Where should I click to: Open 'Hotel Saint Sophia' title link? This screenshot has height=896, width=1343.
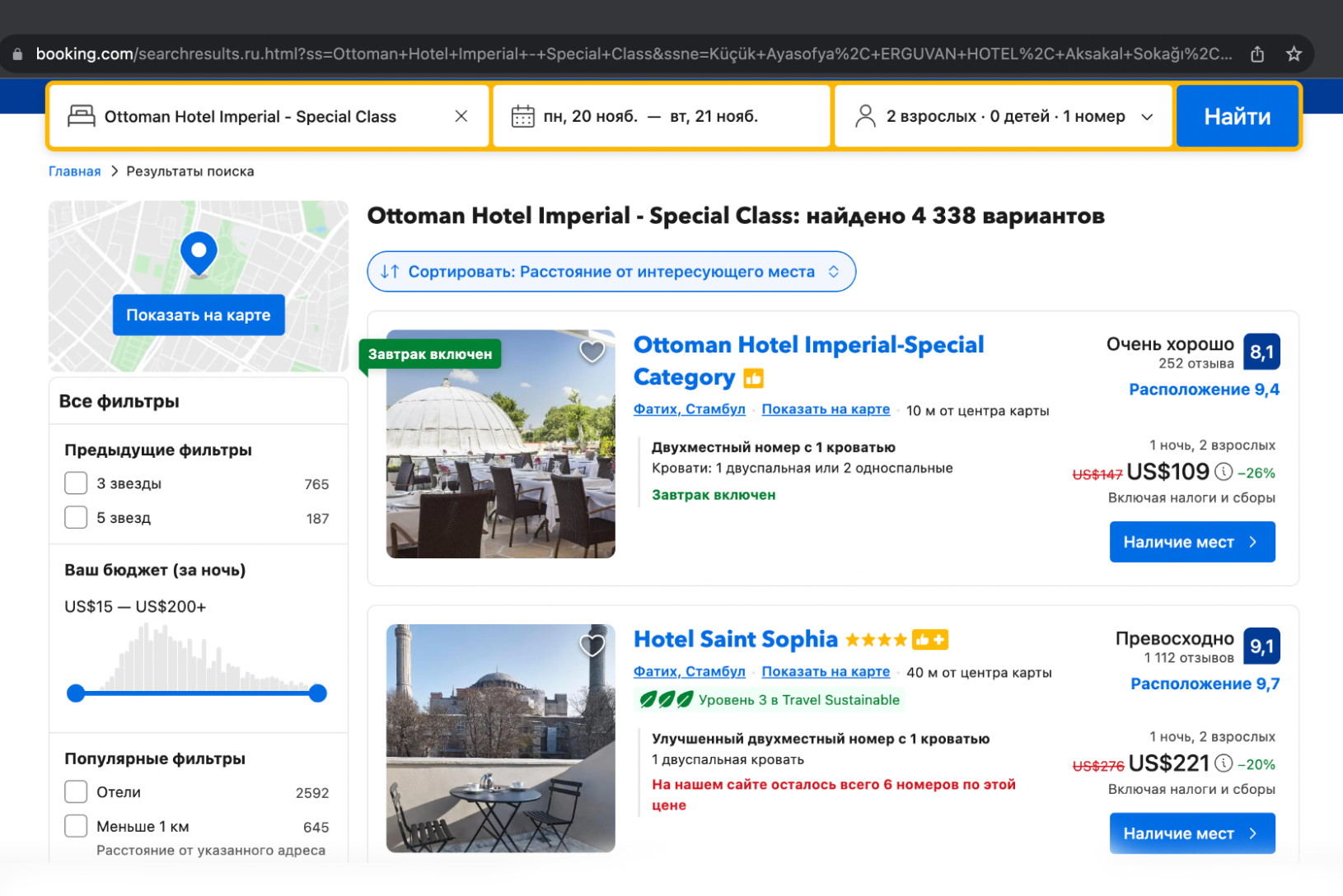pyautogui.click(x=736, y=639)
